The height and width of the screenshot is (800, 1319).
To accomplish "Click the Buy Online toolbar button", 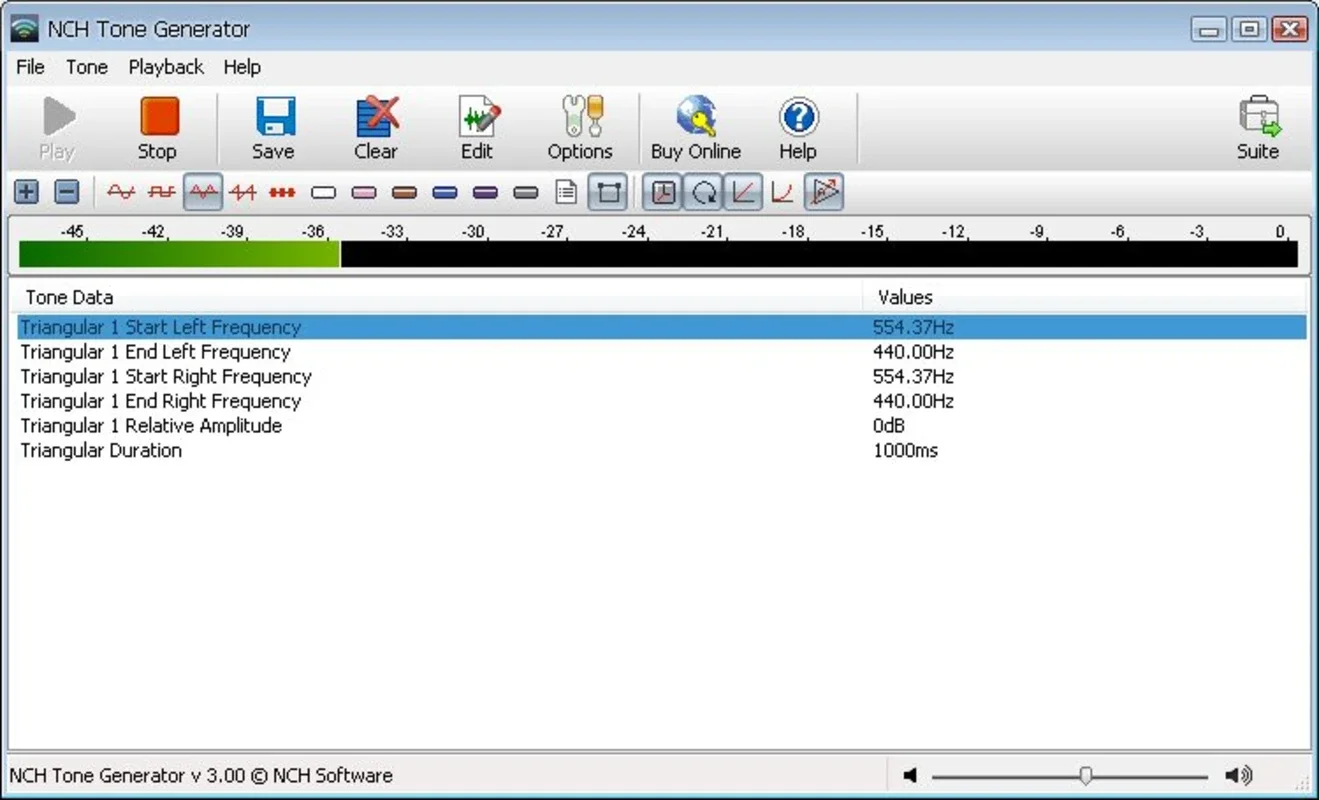I will tap(696, 129).
